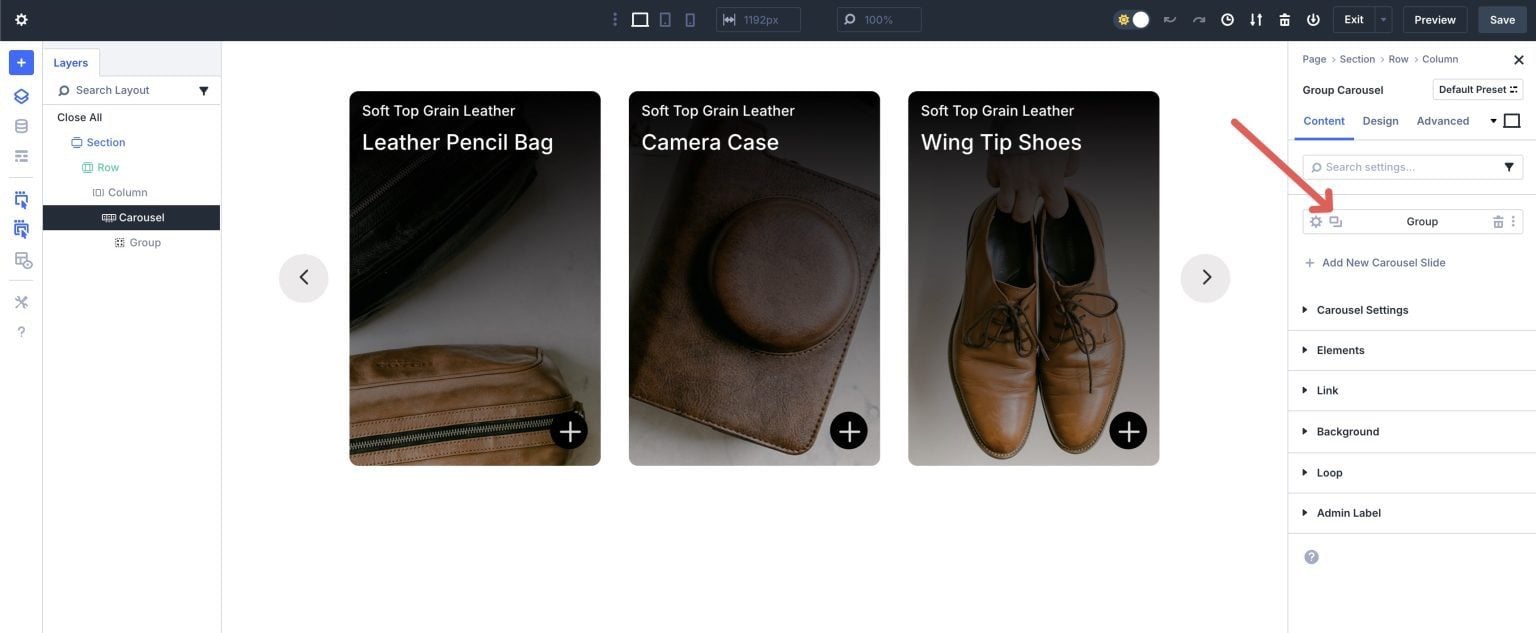Select the tablet preview icon
This screenshot has height=633, width=1536.
[x=665, y=18]
